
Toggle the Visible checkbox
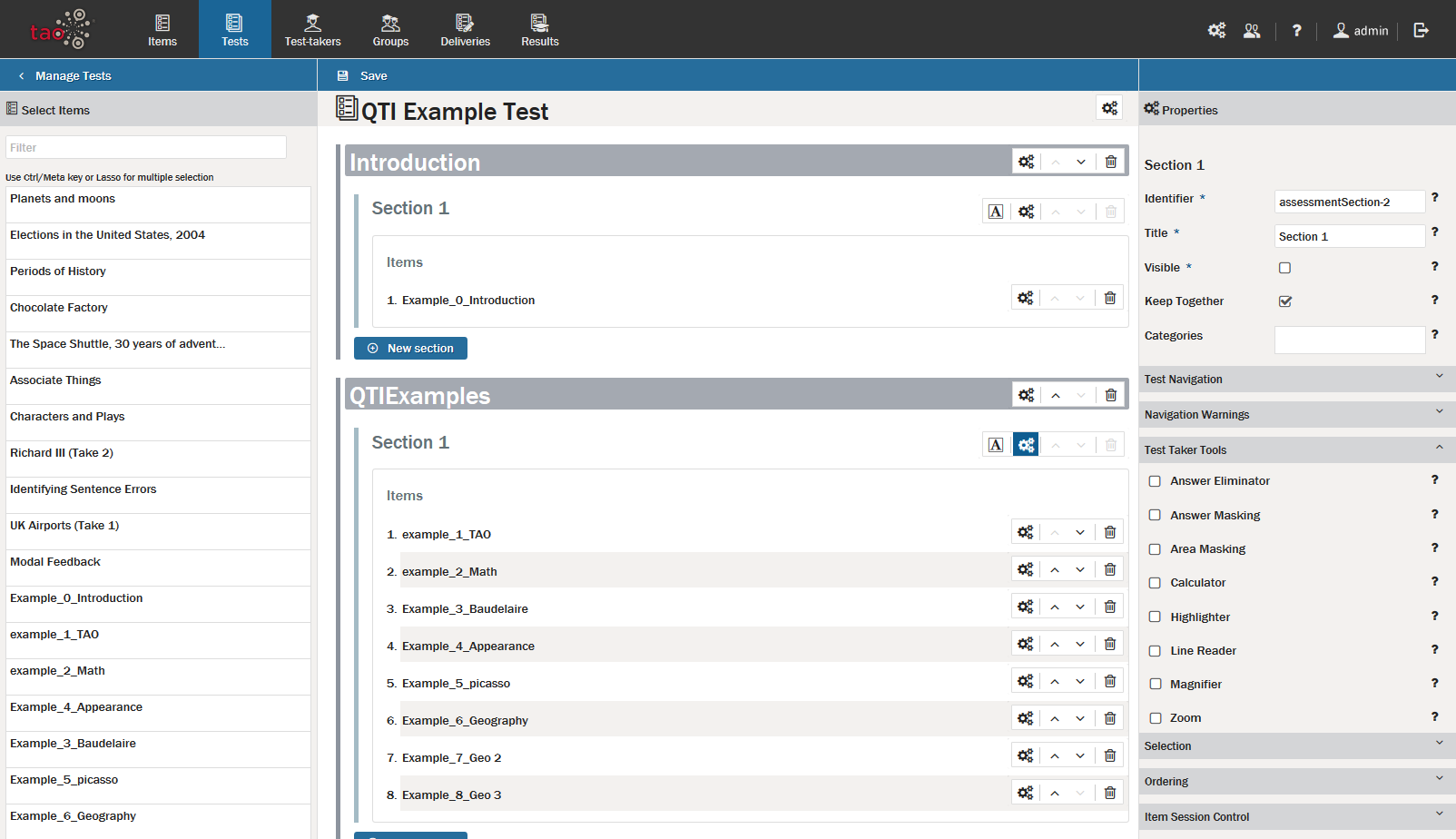1284,268
